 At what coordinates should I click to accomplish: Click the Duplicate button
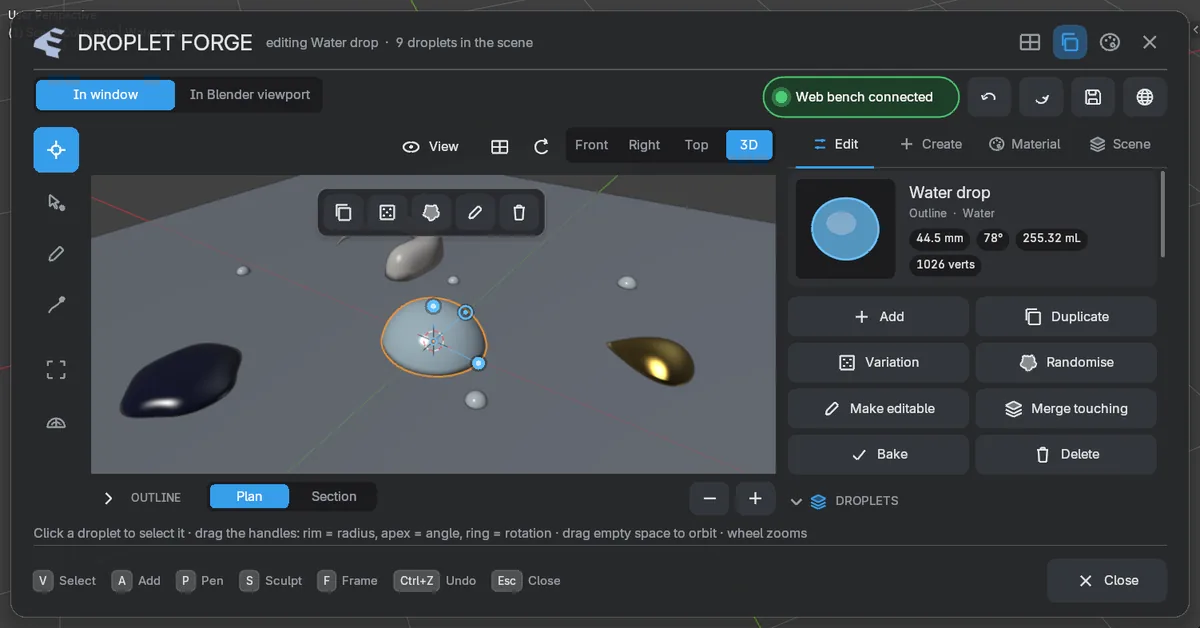pos(1066,316)
